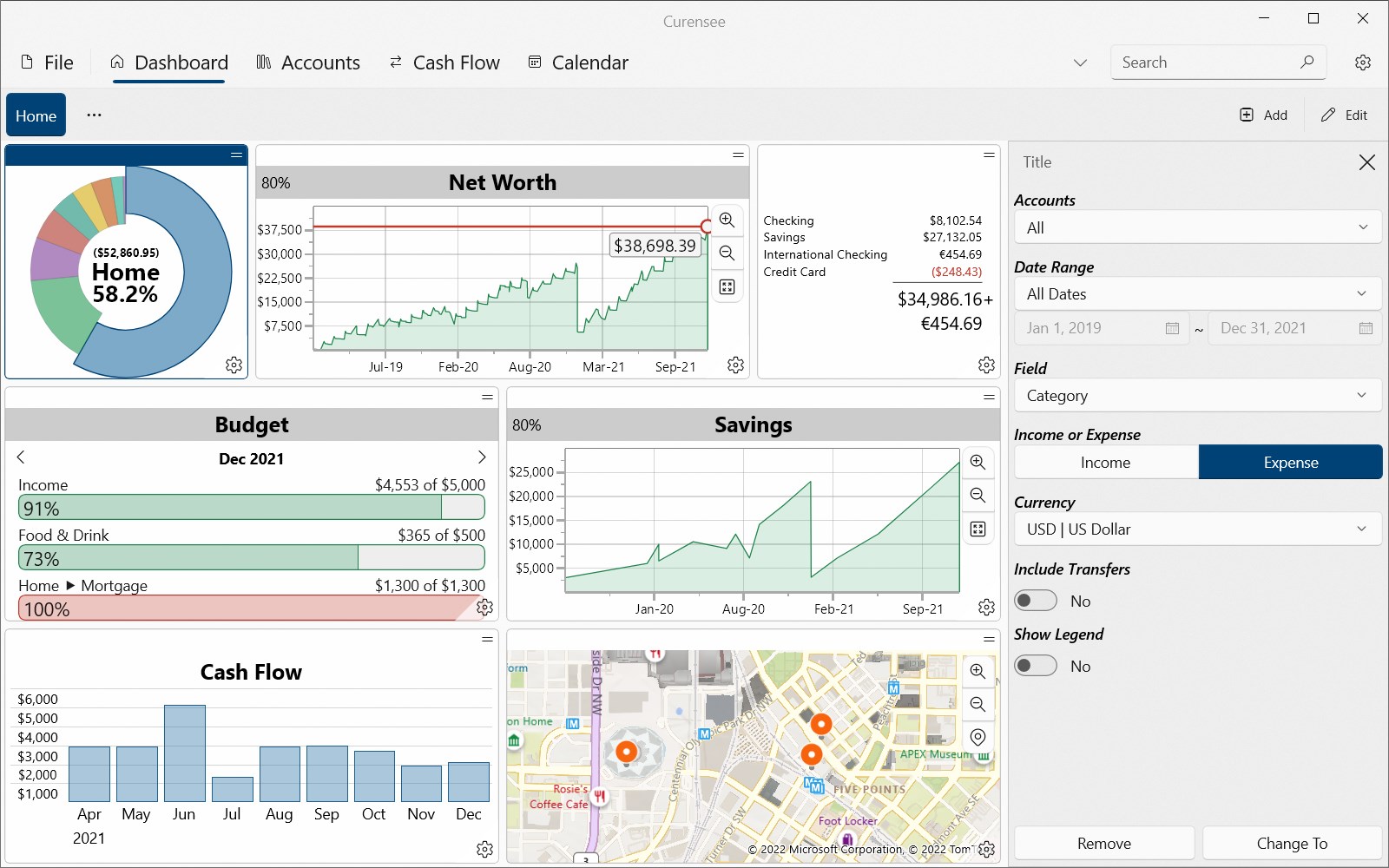Open accounts summary widget settings gear
Screen dimensions: 1389x868
pyautogui.click(x=986, y=365)
